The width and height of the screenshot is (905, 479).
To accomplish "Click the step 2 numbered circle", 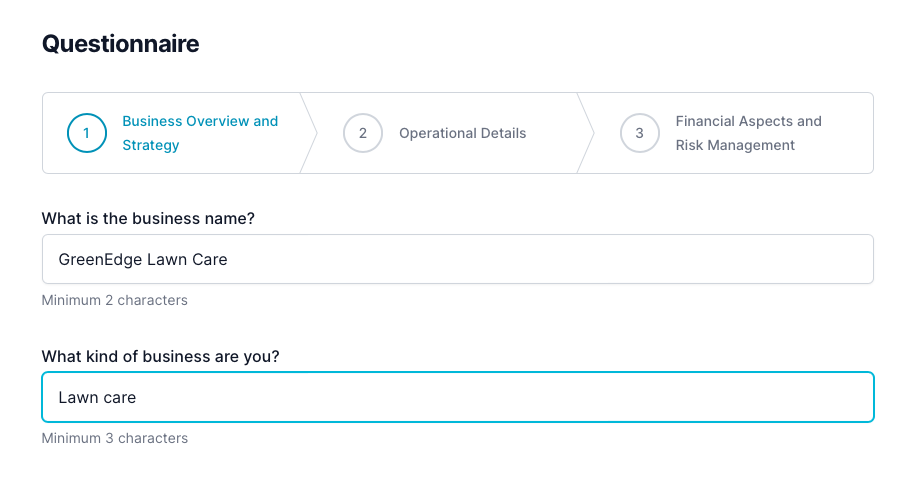I will [363, 133].
